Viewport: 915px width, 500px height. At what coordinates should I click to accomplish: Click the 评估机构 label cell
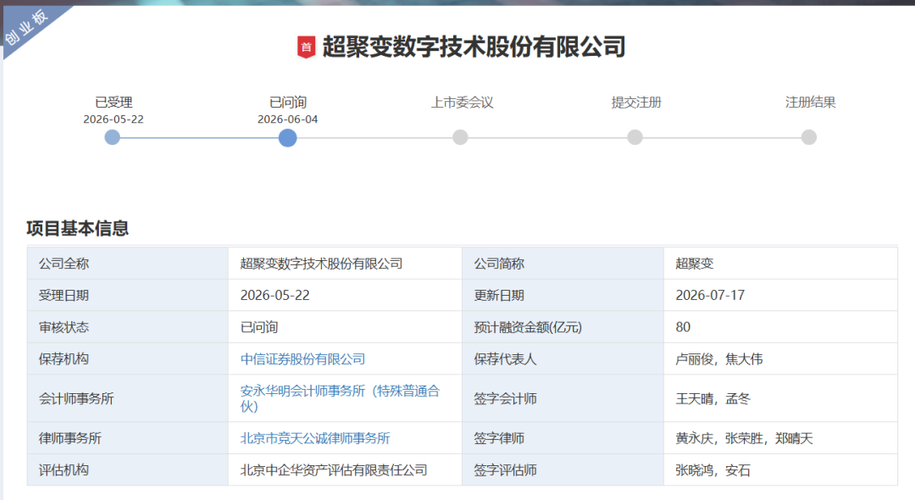pos(128,470)
